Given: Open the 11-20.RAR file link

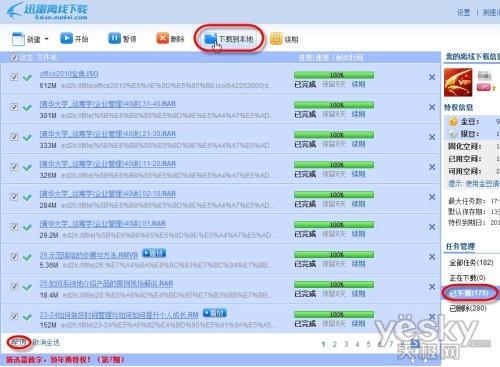Looking at the screenshot, I should [x=108, y=164].
